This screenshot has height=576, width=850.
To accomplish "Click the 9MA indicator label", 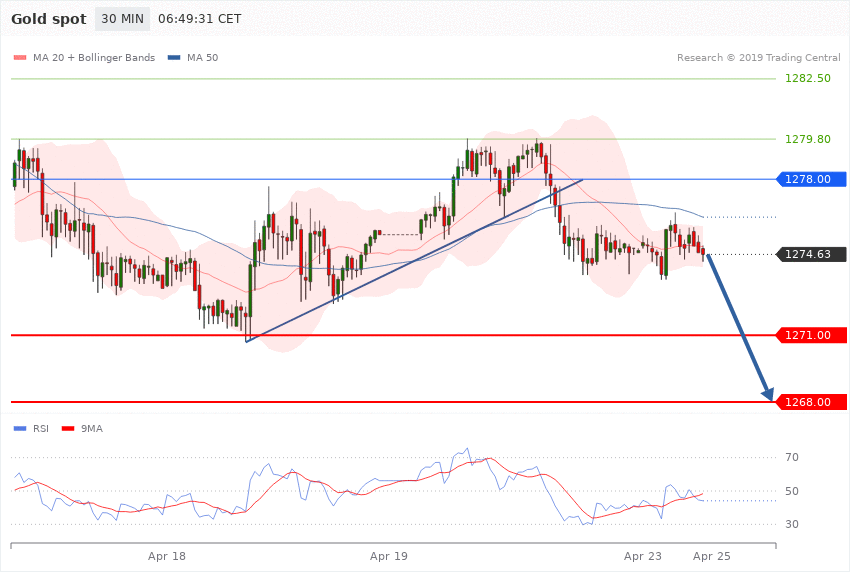I will click(92, 429).
